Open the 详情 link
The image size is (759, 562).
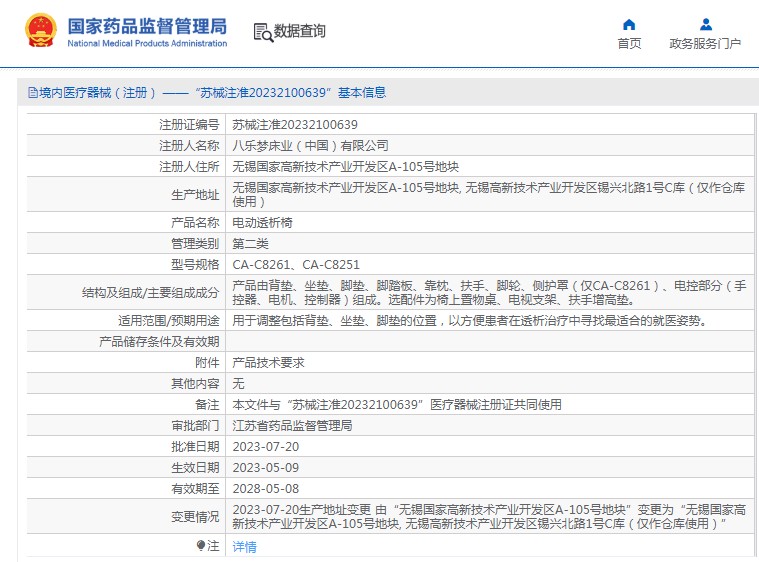(244, 547)
